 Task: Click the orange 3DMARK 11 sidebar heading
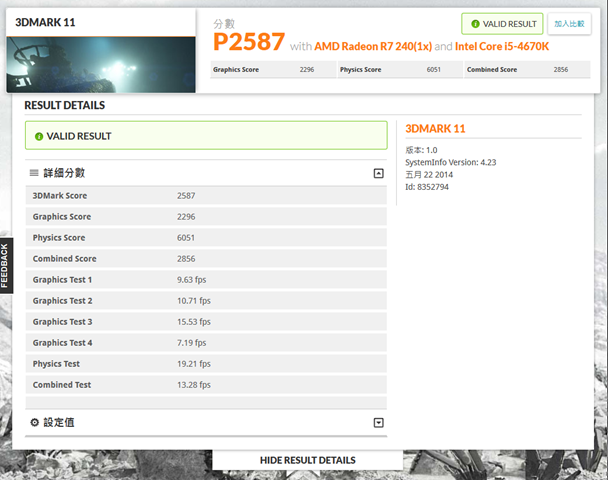point(435,129)
